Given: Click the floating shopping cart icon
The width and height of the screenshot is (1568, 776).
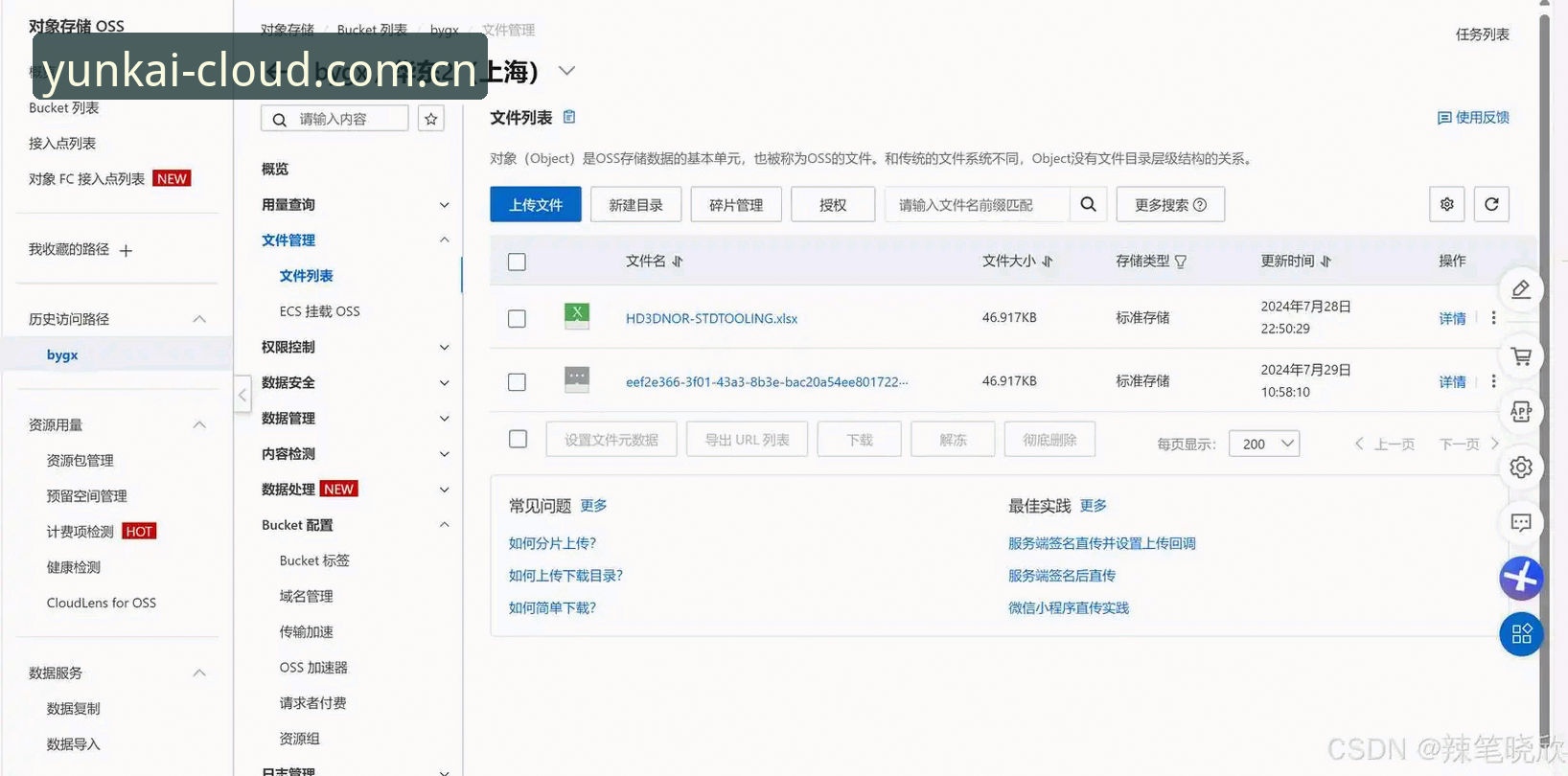Looking at the screenshot, I should tap(1521, 356).
